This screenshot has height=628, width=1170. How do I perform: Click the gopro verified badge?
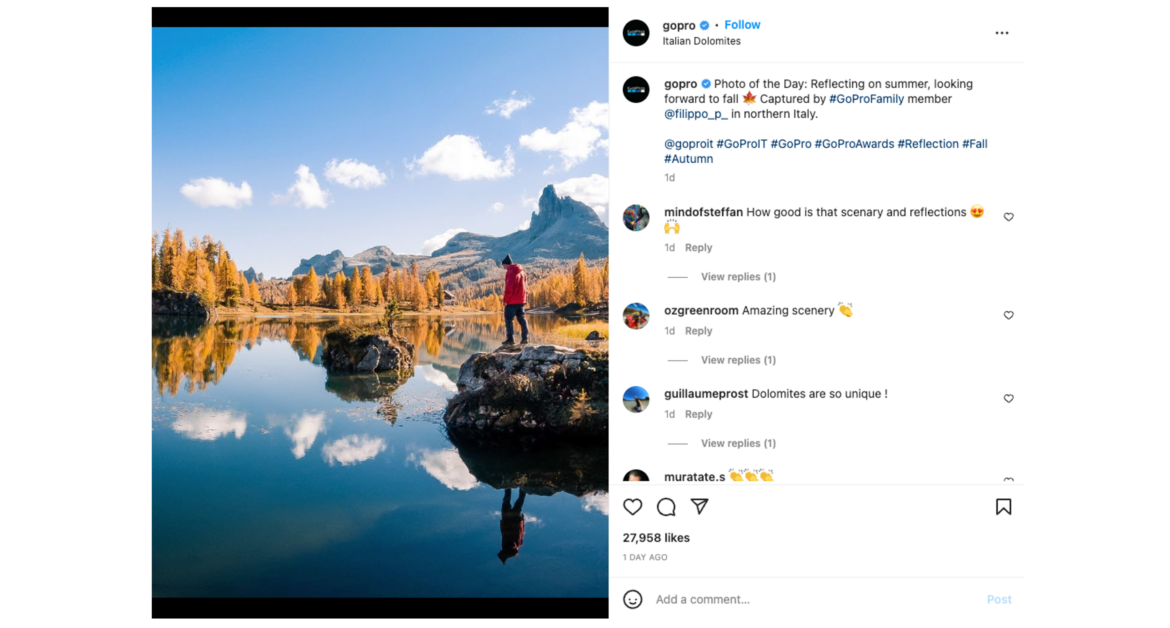(705, 24)
